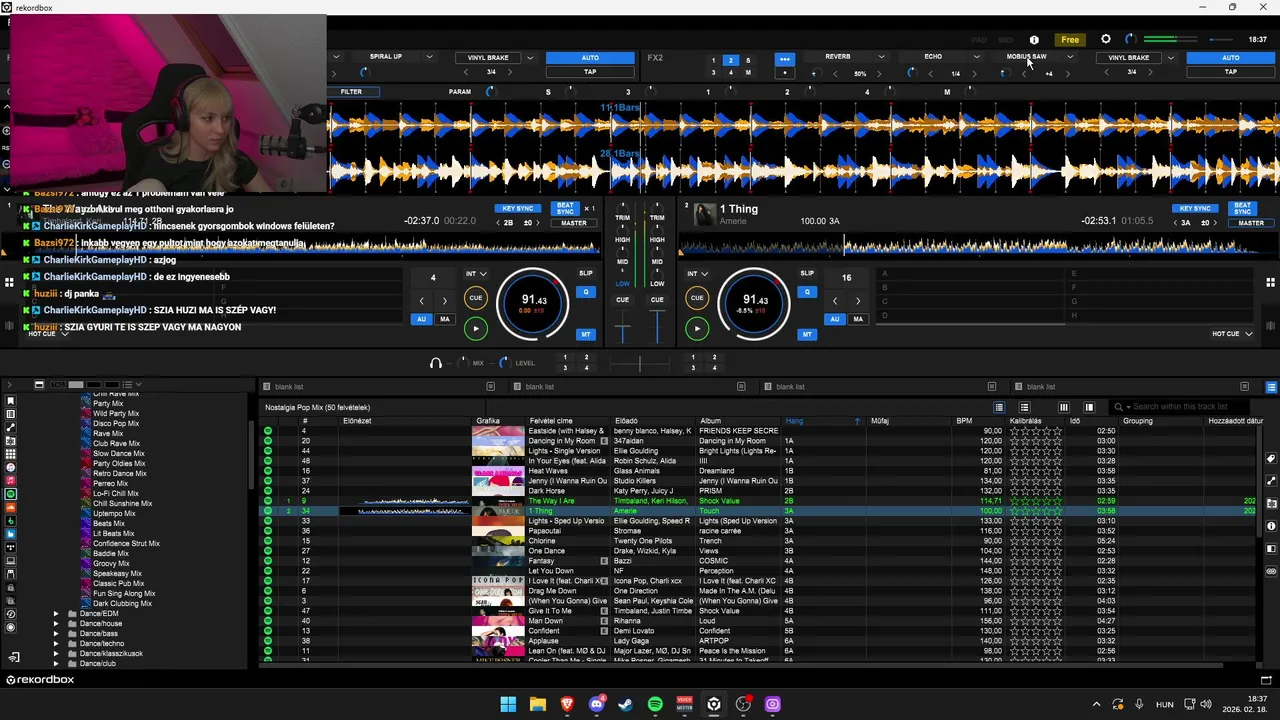Image resolution: width=1280 pixels, height=720 pixels.
Task: Click the pad grid view icon
Action: (1270, 283)
